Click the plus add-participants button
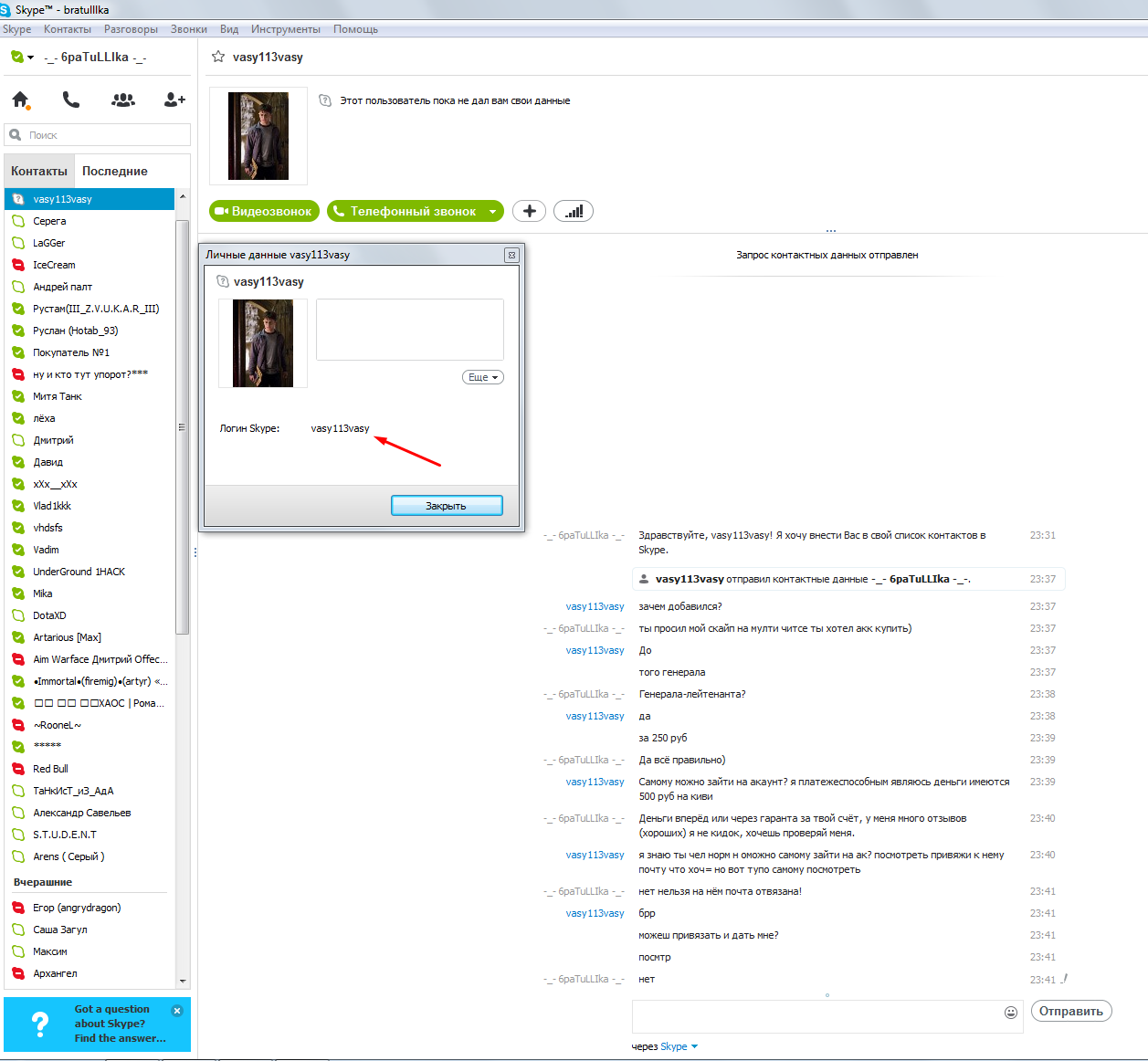This screenshot has width=1148, height=1061. tap(529, 211)
